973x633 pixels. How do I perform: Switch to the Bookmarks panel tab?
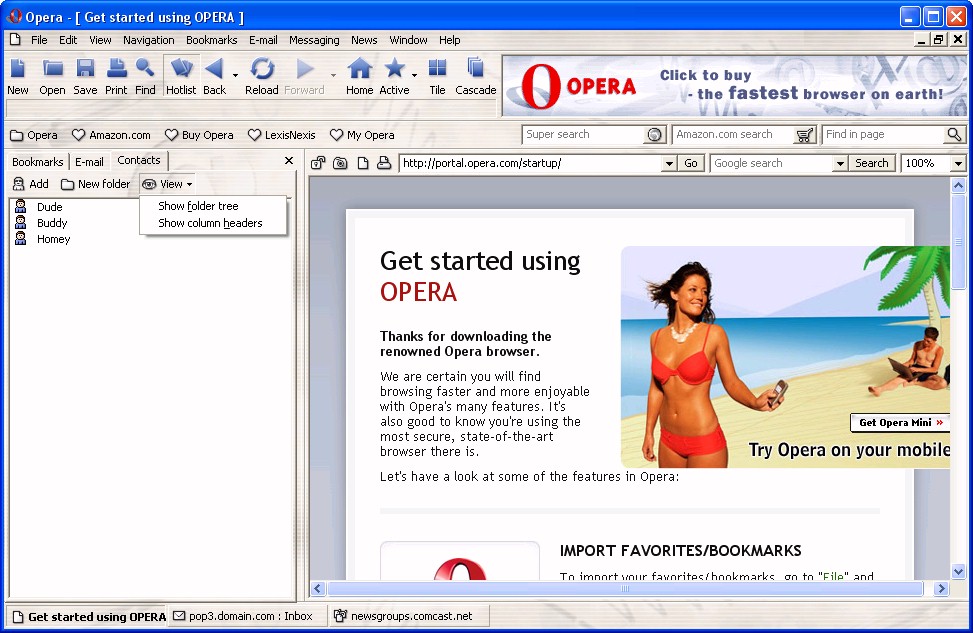click(x=38, y=161)
